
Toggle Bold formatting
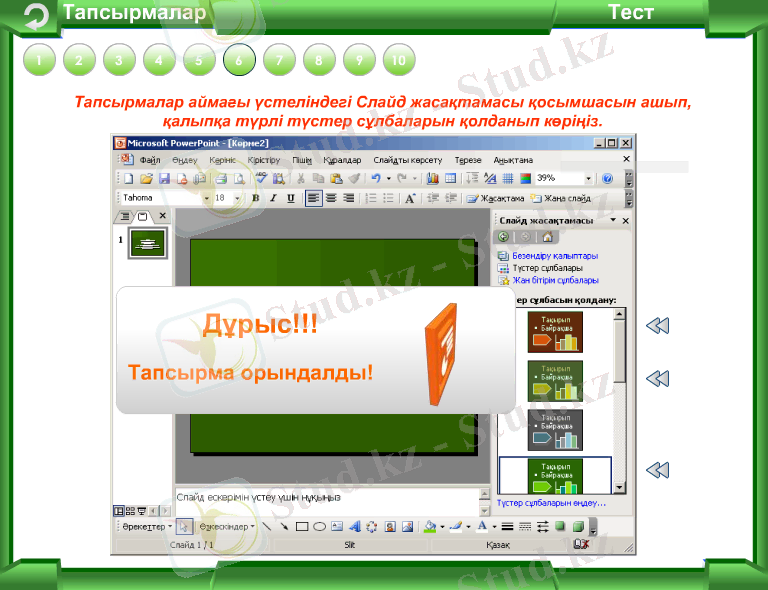pyautogui.click(x=255, y=198)
